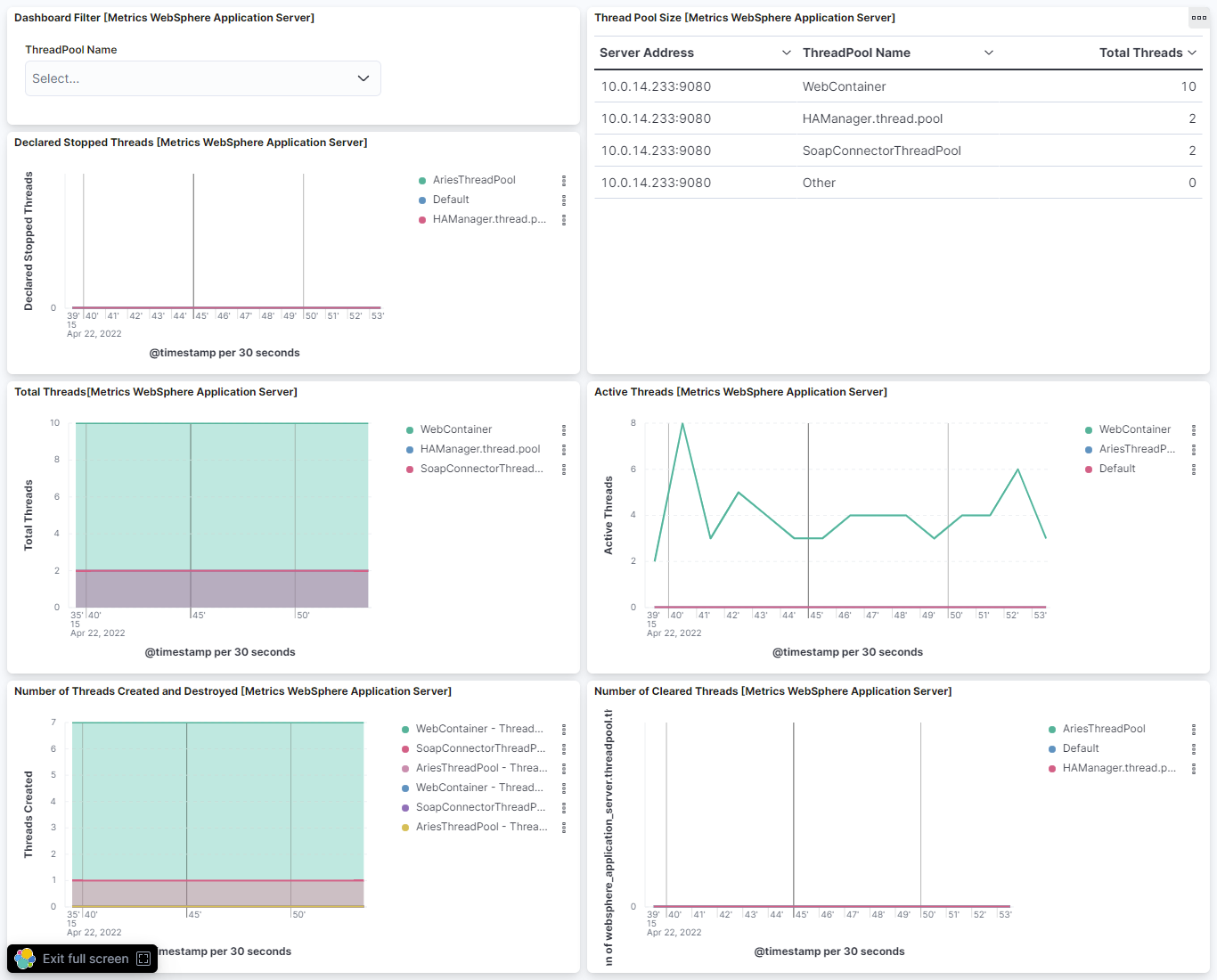Open the Server Address column dropdown
Screen dimensions: 1217x980
pyautogui.click(x=786, y=53)
